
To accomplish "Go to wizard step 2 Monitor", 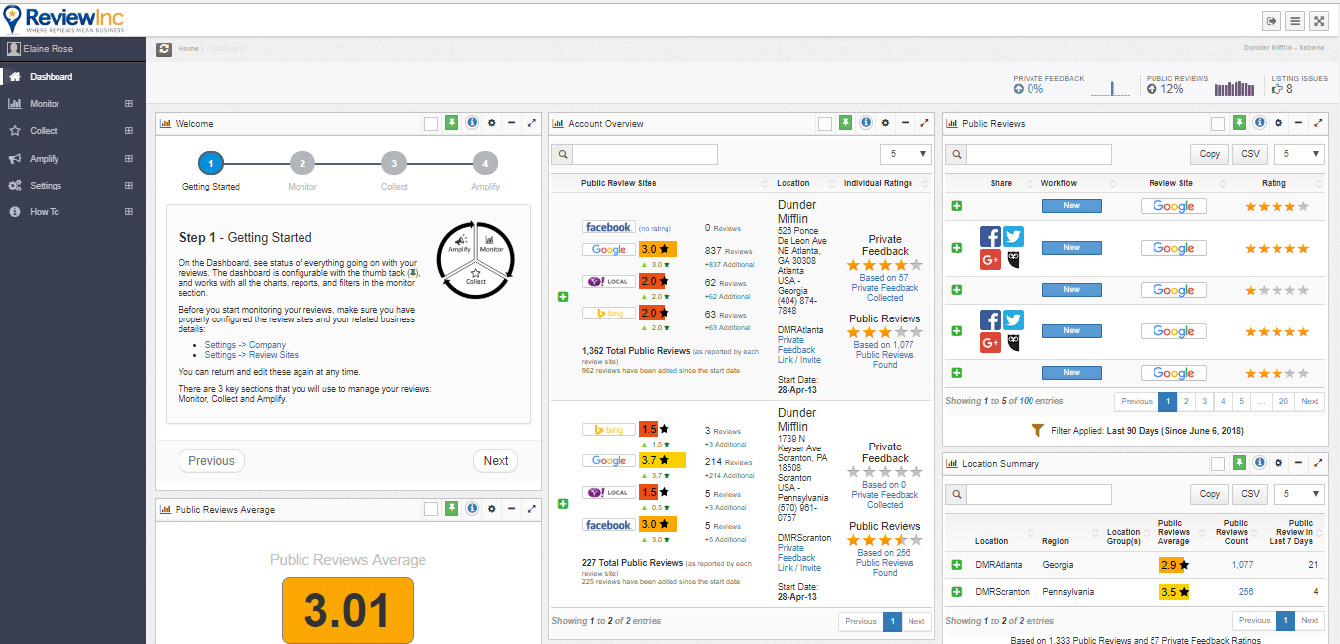I will pos(302,164).
